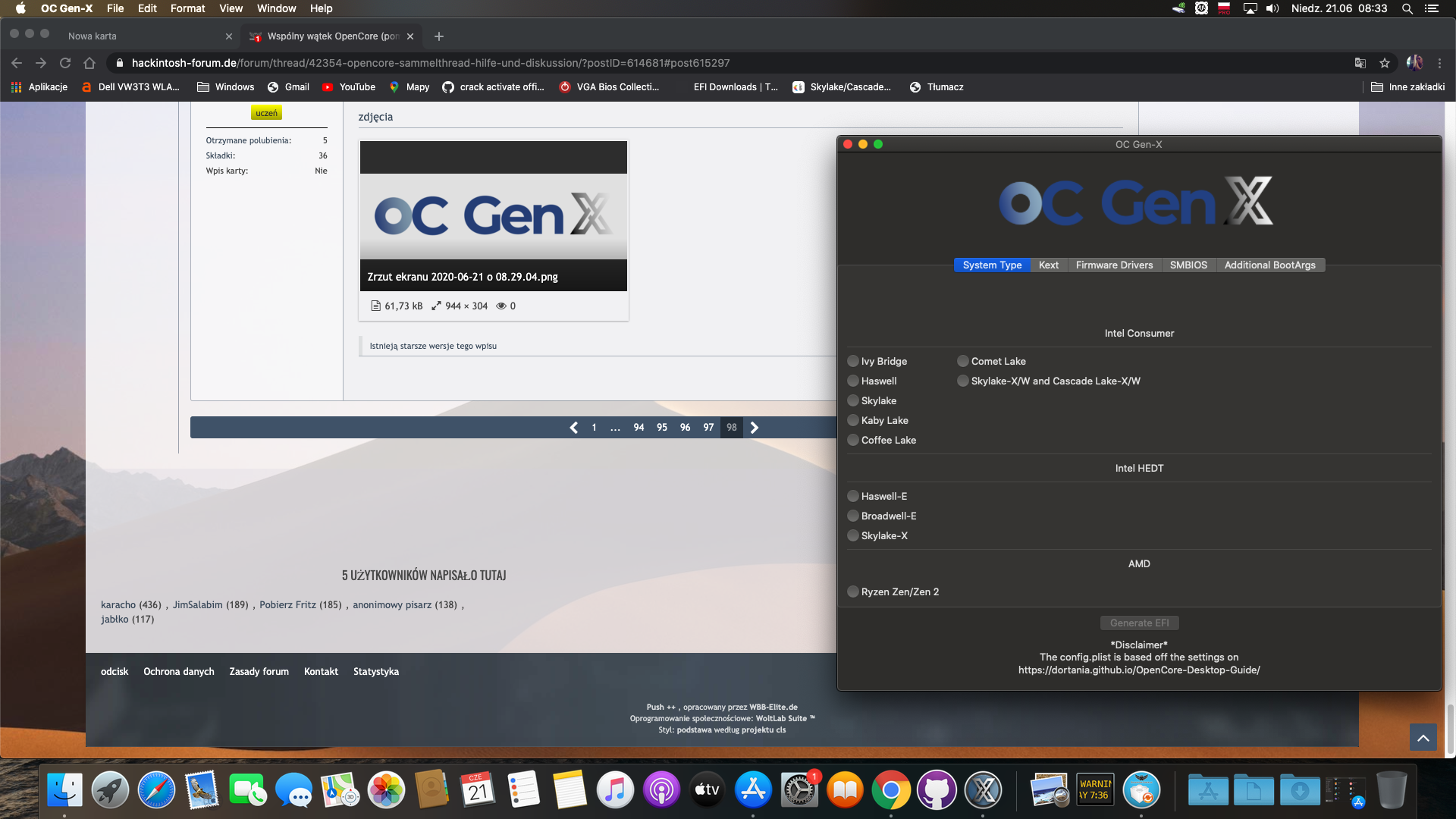Open Chrome three-dot menu
This screenshot has width=1456, height=819.
pos(1439,63)
